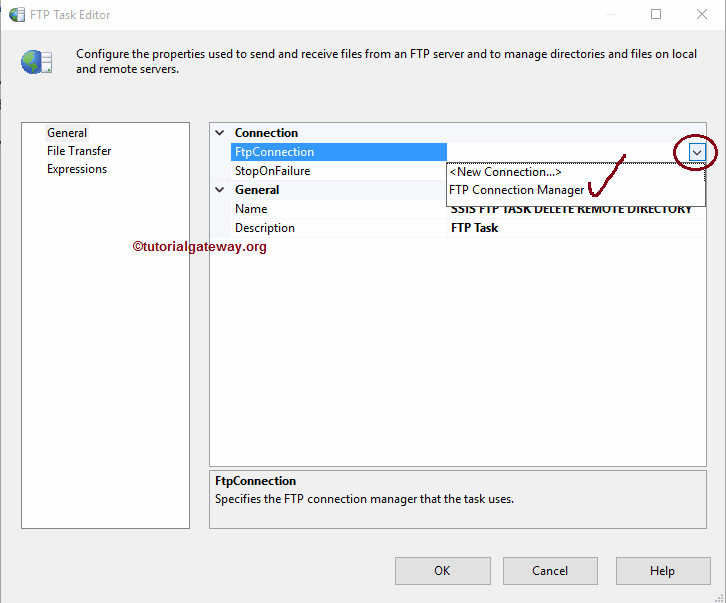
Task: Select FTP Connection Manager option
Action: pyautogui.click(x=516, y=190)
